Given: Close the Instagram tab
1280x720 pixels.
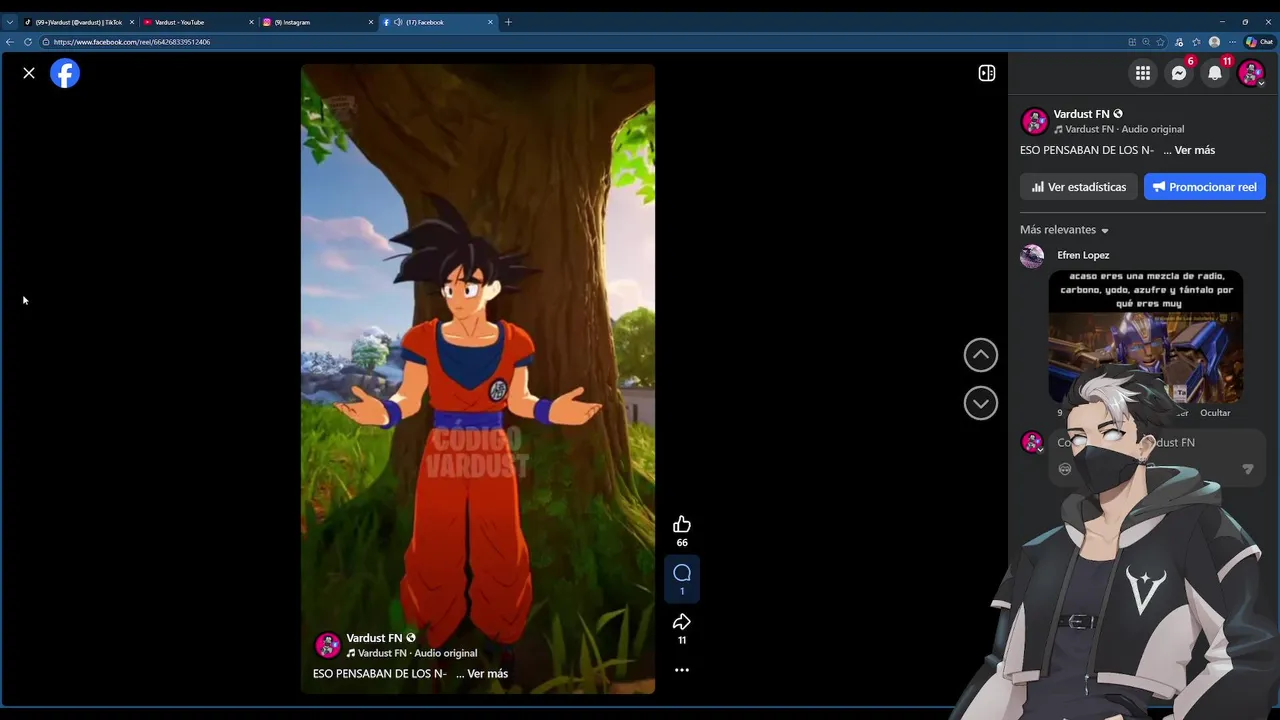Looking at the screenshot, I should pos(371,22).
